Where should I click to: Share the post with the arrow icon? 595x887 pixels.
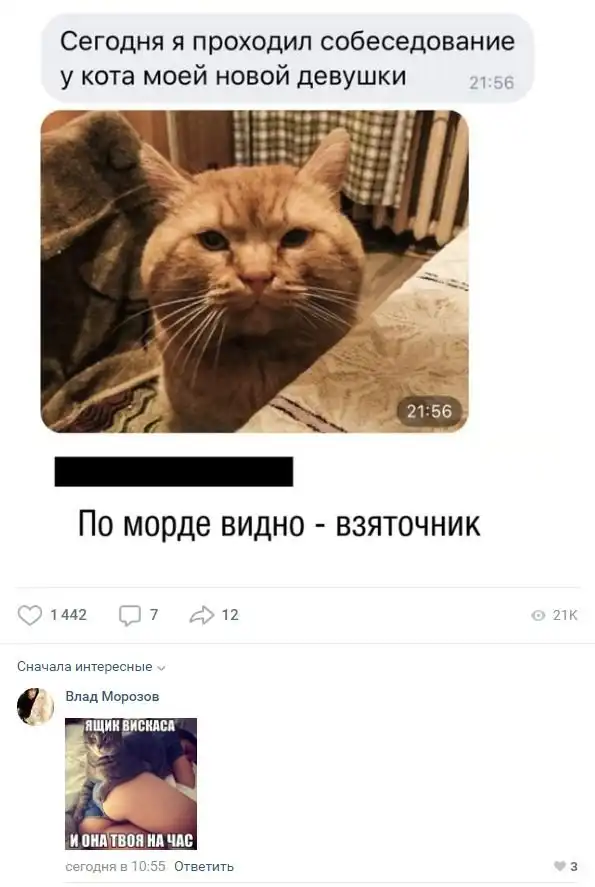pyautogui.click(x=202, y=615)
